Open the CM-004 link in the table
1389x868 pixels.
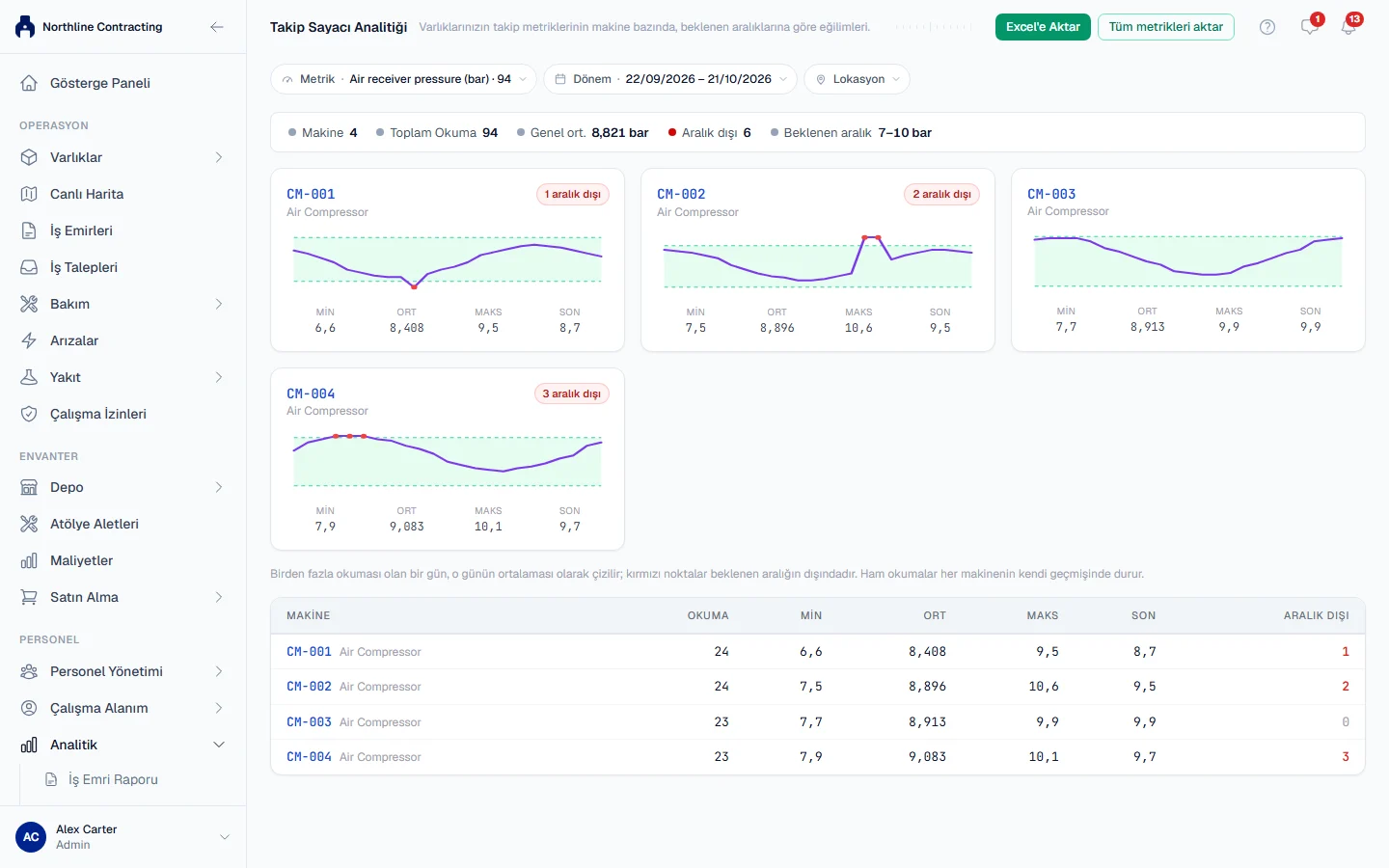pos(309,757)
